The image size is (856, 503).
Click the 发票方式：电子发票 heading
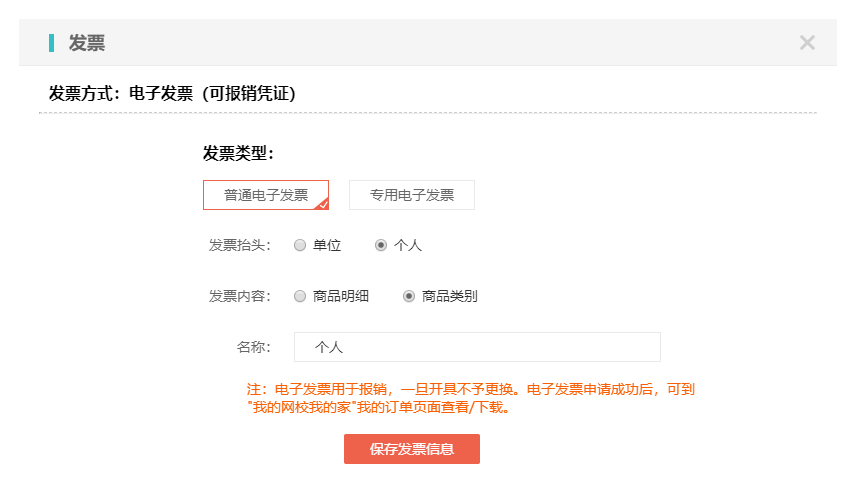click(120, 94)
